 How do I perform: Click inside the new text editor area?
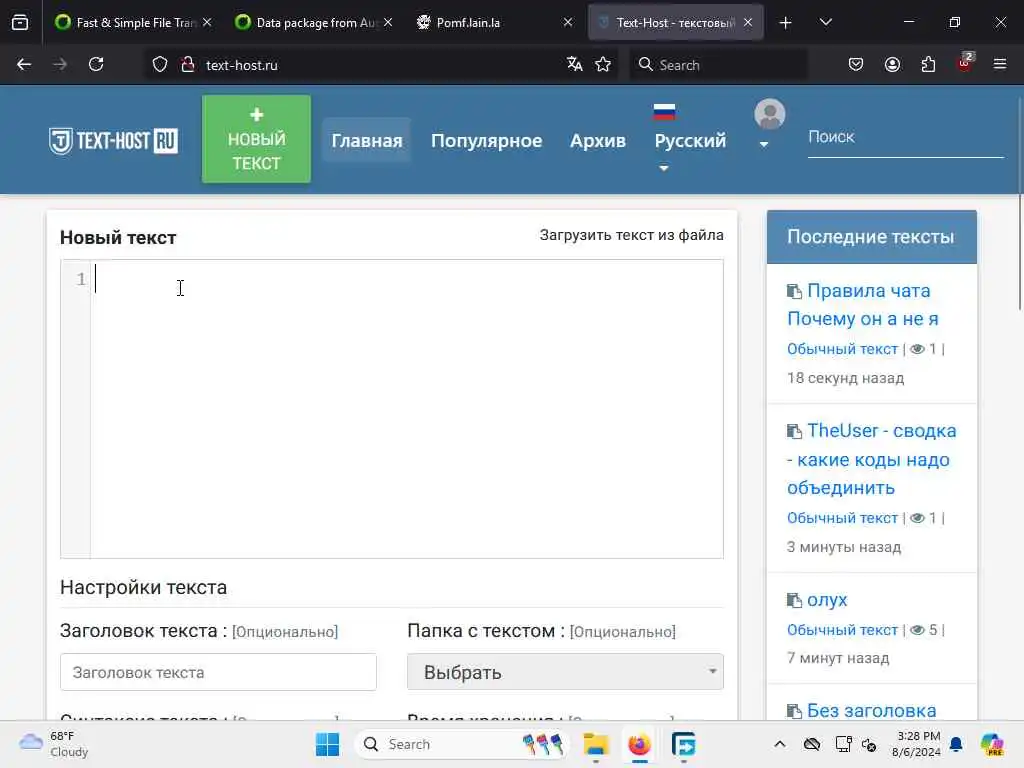point(406,409)
